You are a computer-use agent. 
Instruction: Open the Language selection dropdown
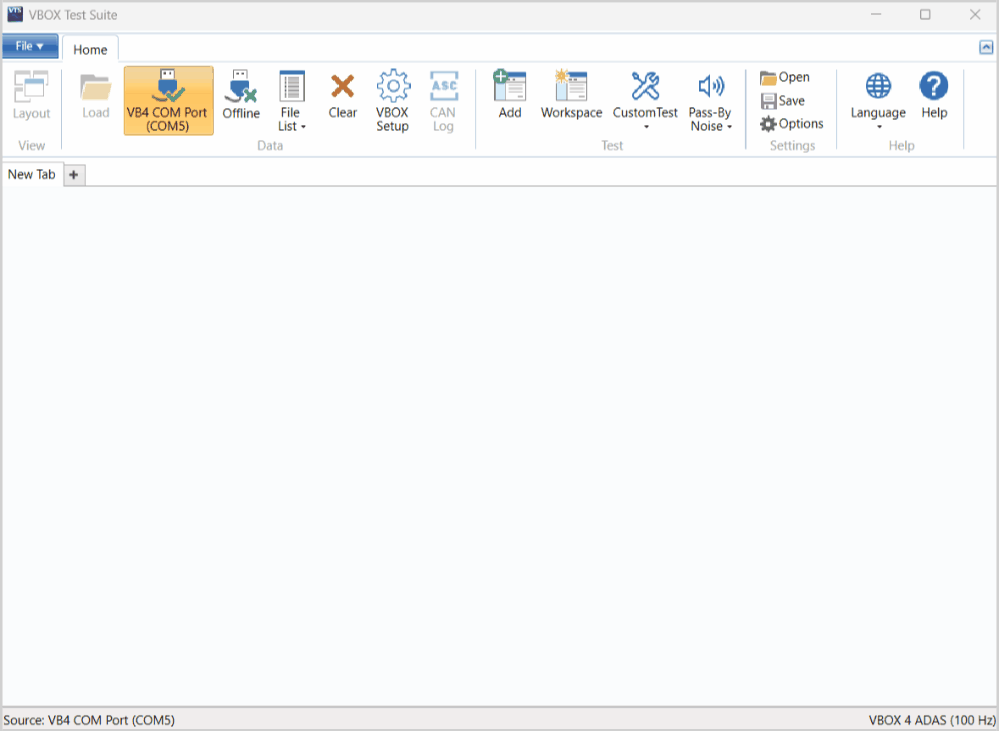point(878,100)
